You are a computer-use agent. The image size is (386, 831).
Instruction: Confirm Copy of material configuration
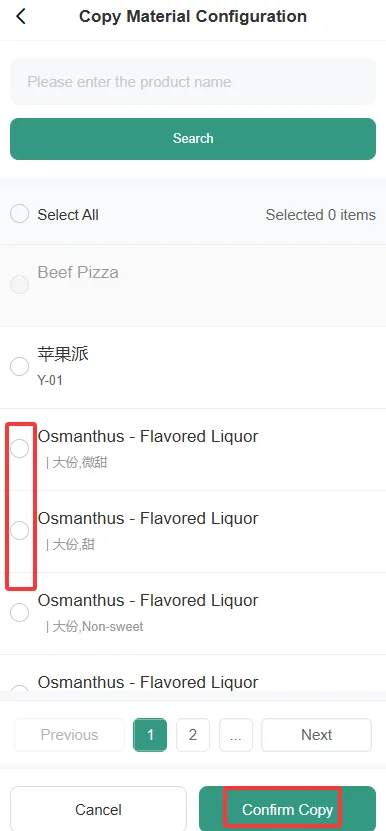(x=287, y=809)
